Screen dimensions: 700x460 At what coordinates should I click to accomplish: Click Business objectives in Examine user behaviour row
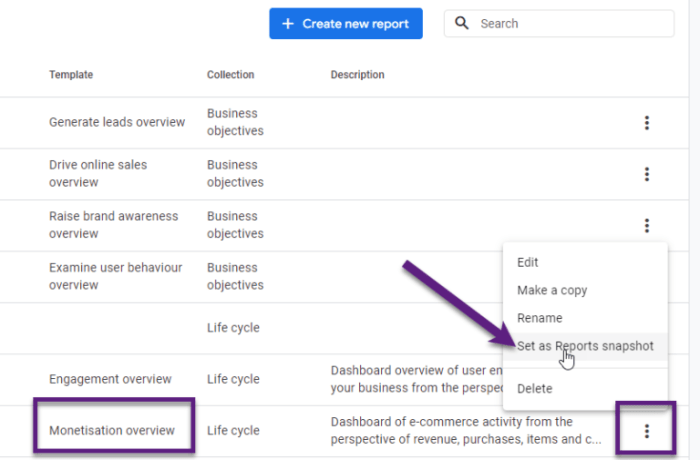click(x=235, y=276)
